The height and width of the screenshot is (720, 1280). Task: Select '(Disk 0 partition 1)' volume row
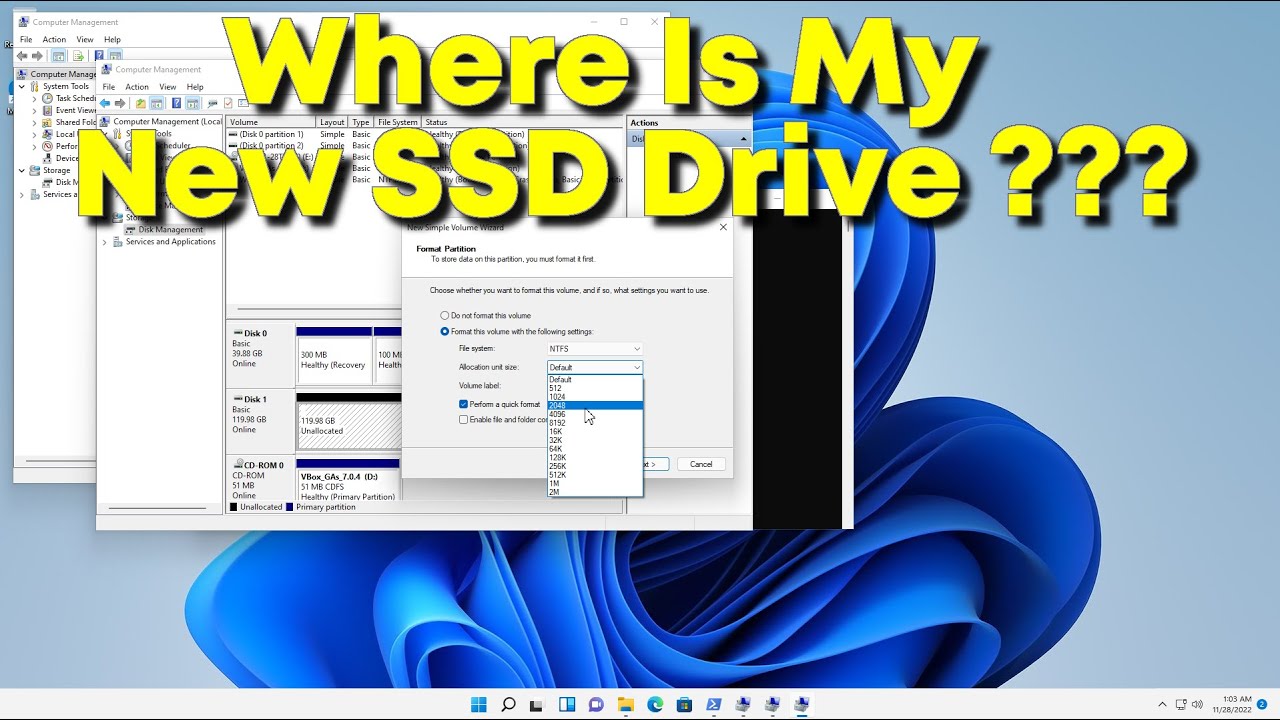pyautogui.click(x=266, y=134)
